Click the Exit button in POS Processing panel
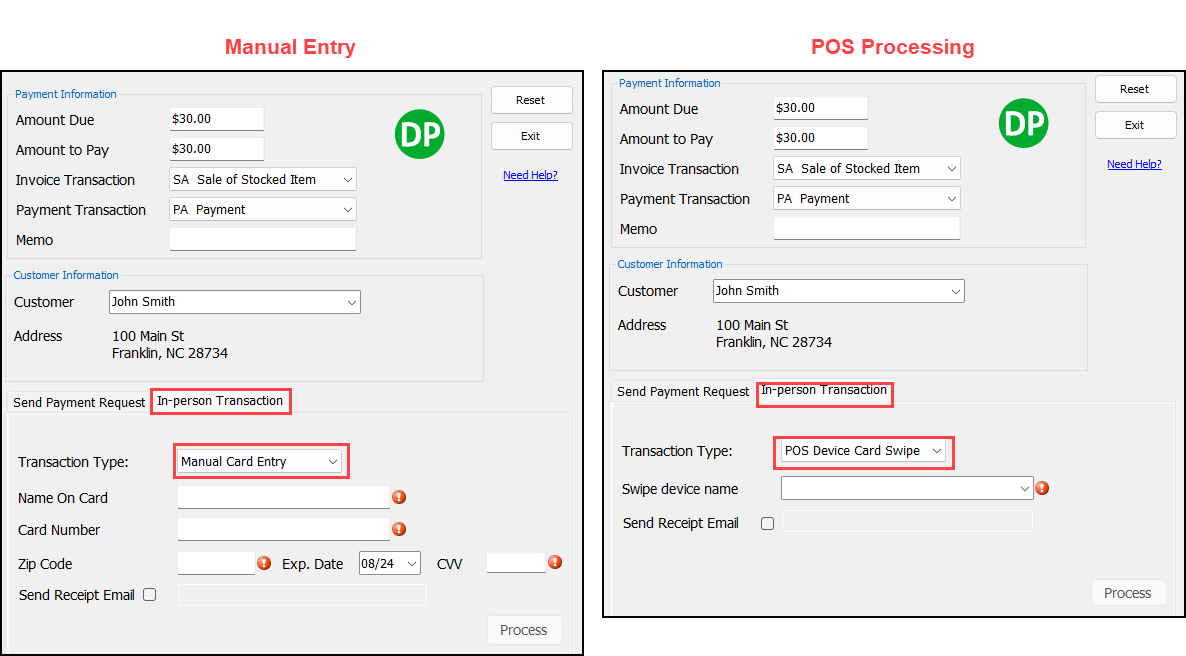 pyautogui.click(x=1135, y=124)
